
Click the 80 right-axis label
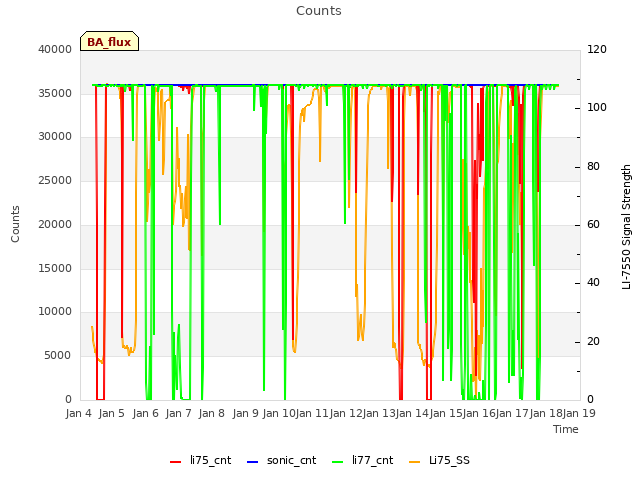click(x=593, y=167)
